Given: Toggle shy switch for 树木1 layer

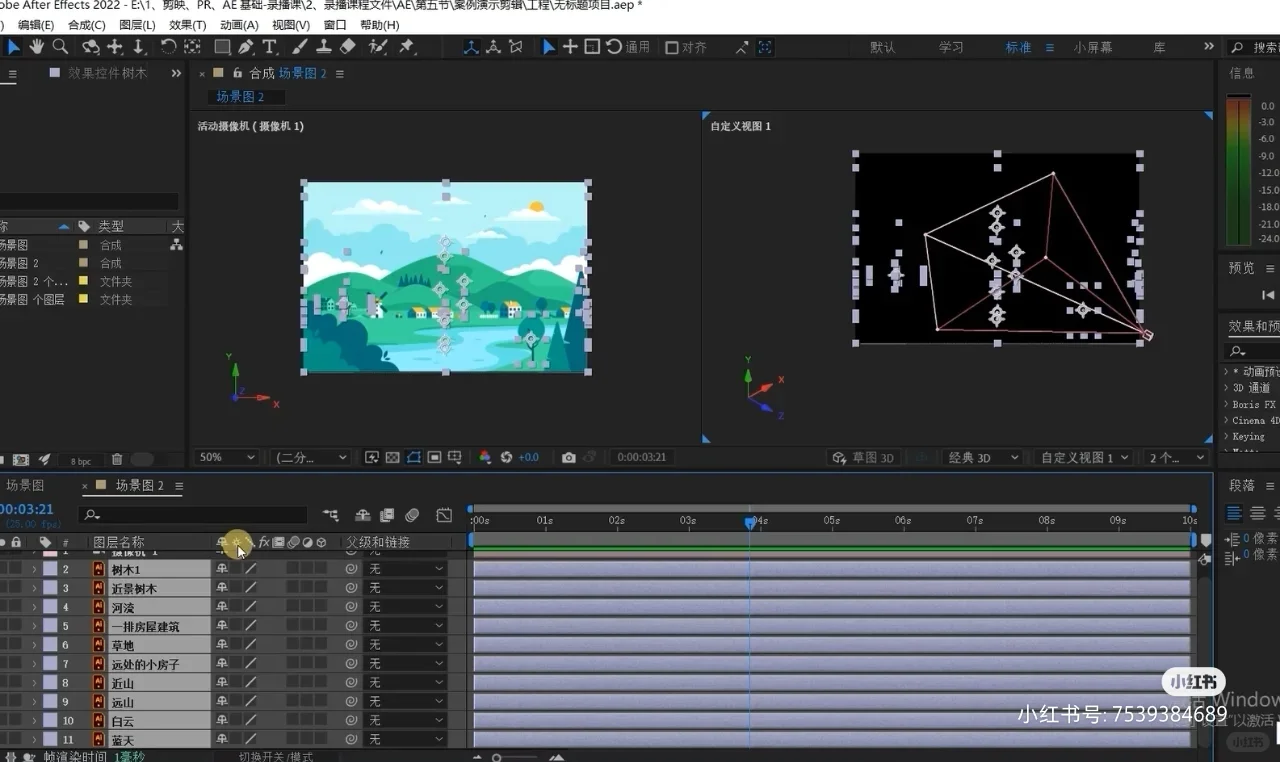Looking at the screenshot, I should pos(222,569).
